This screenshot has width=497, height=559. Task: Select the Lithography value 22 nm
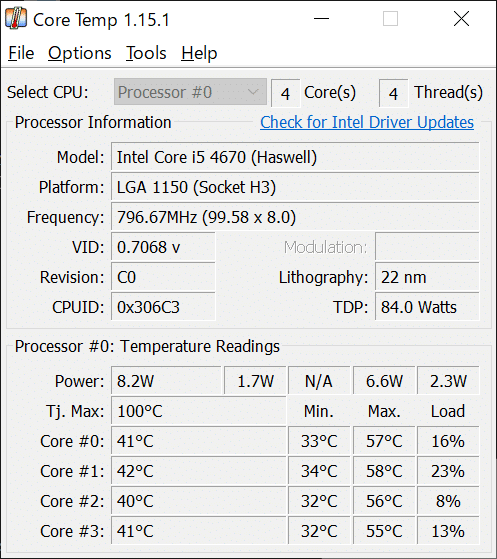427,276
